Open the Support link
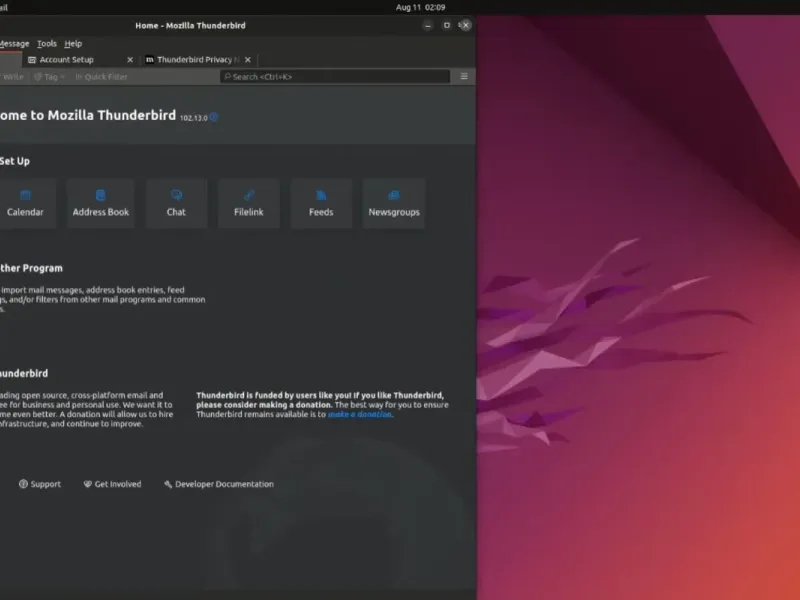This screenshot has height=600, width=800. [x=40, y=484]
